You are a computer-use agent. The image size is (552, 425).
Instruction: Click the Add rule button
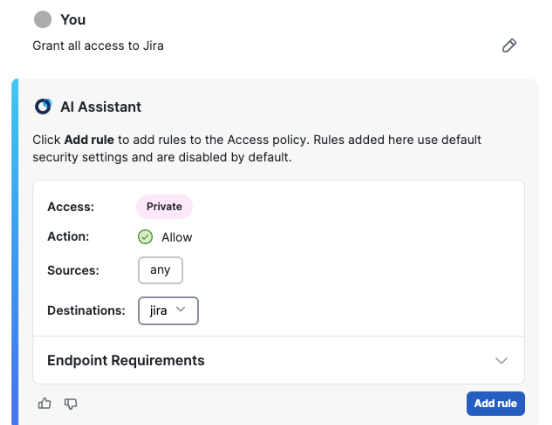(496, 404)
